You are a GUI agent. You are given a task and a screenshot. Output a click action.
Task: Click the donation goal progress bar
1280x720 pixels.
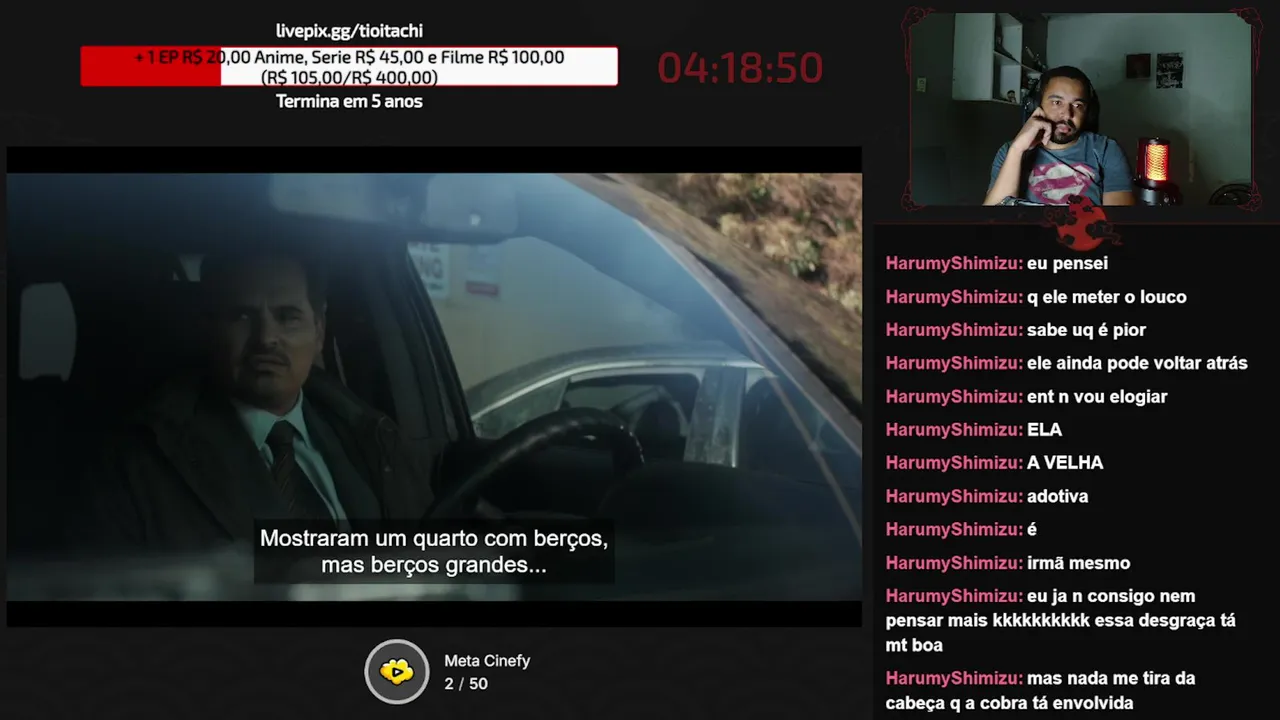pyautogui.click(x=349, y=66)
